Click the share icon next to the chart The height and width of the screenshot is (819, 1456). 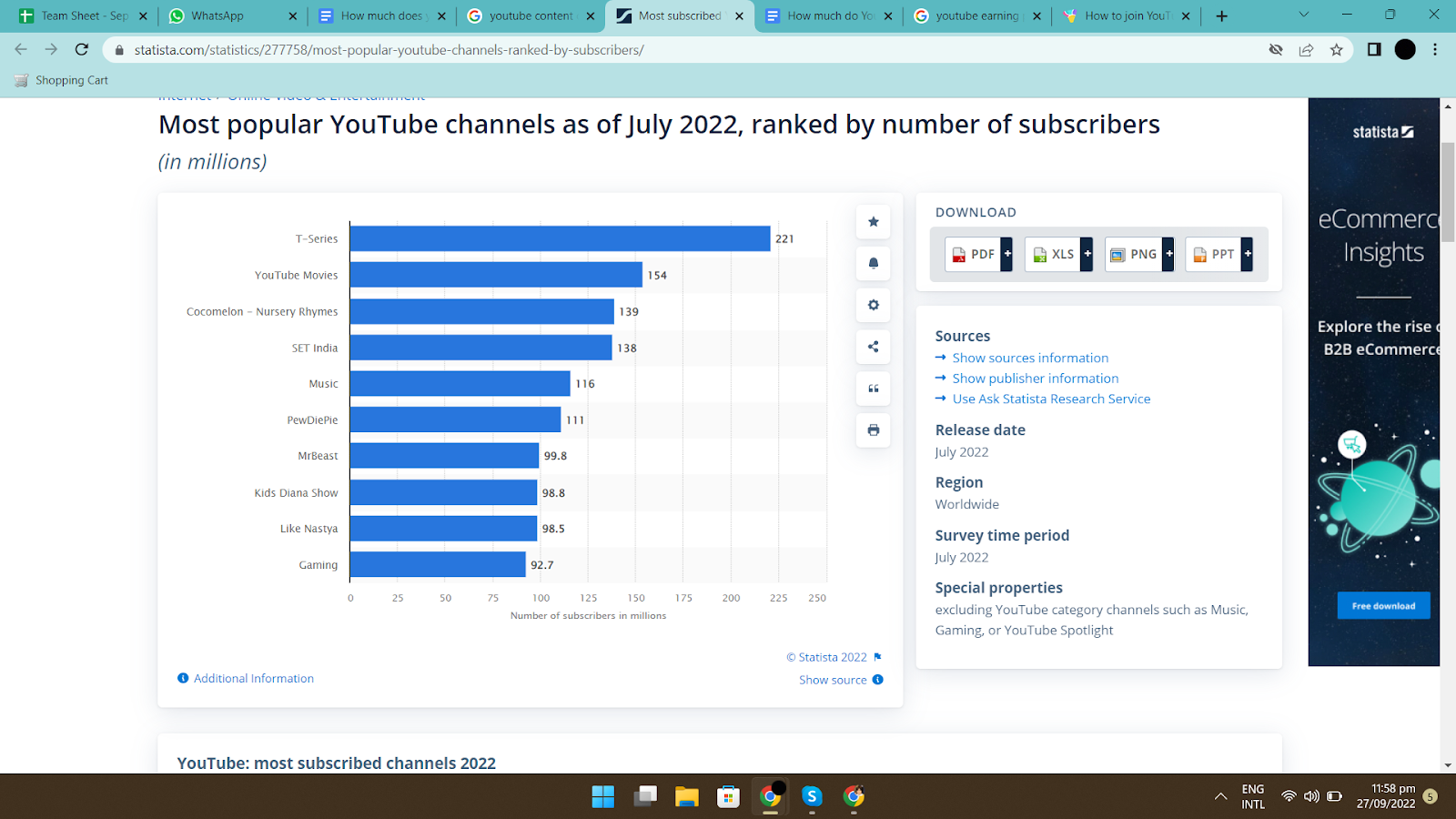click(873, 347)
